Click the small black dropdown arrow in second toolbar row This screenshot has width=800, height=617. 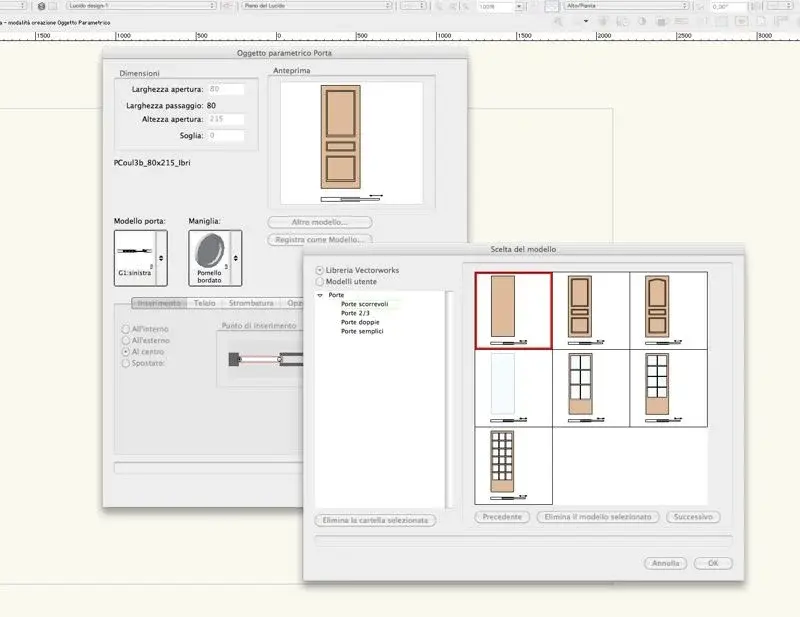point(586,21)
